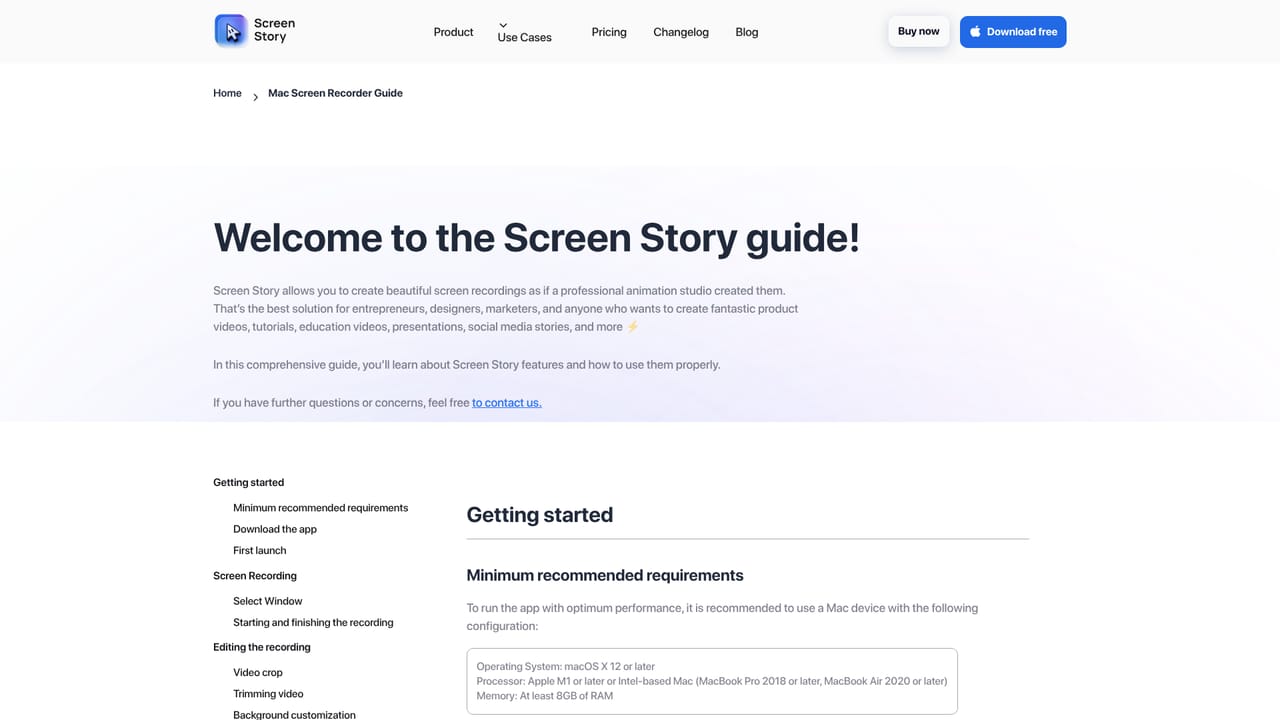Click Mac Screen Recorder Guide breadcrumb

coord(335,93)
